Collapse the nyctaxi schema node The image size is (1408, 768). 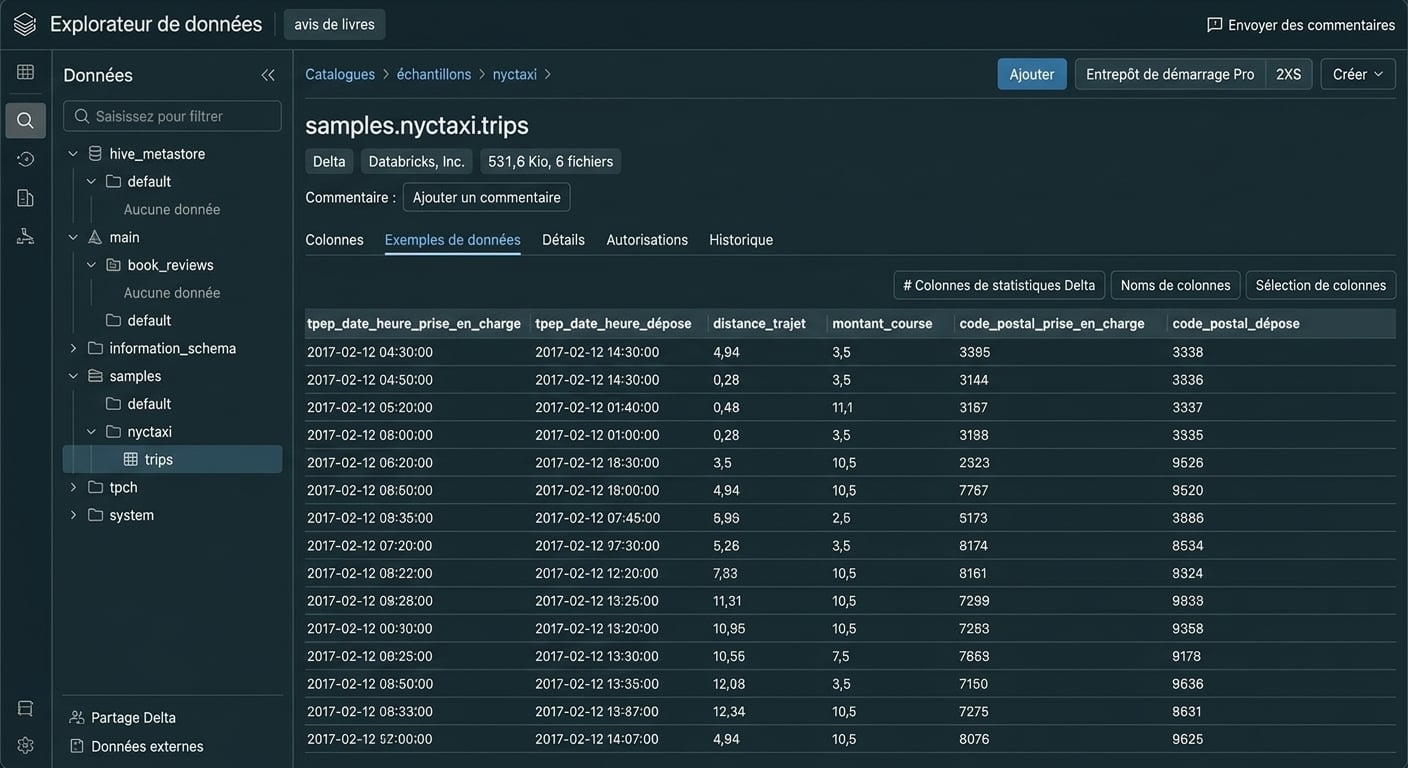point(90,432)
